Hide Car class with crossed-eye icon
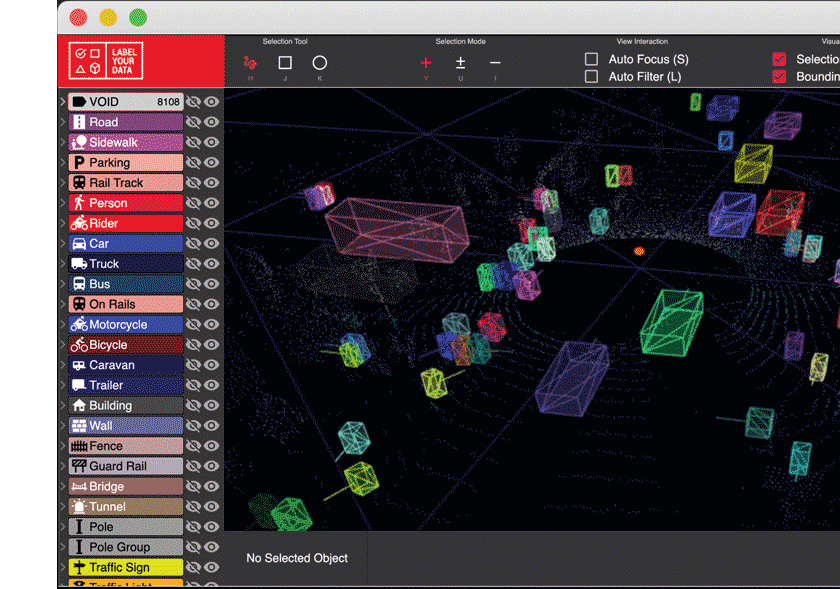 pyautogui.click(x=194, y=244)
